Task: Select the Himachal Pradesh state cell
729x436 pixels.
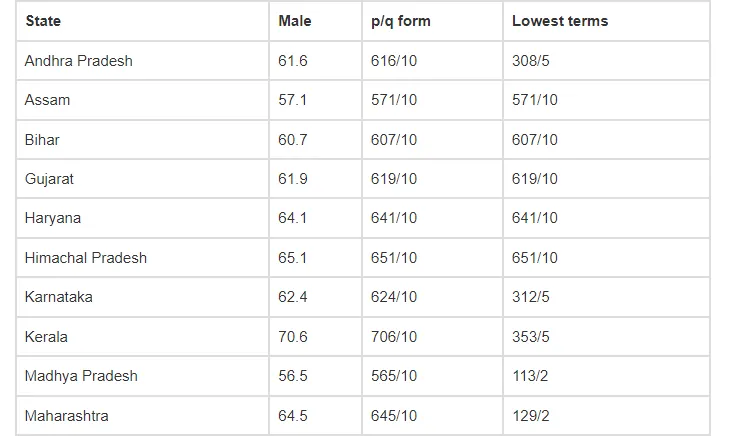Action: [86, 258]
